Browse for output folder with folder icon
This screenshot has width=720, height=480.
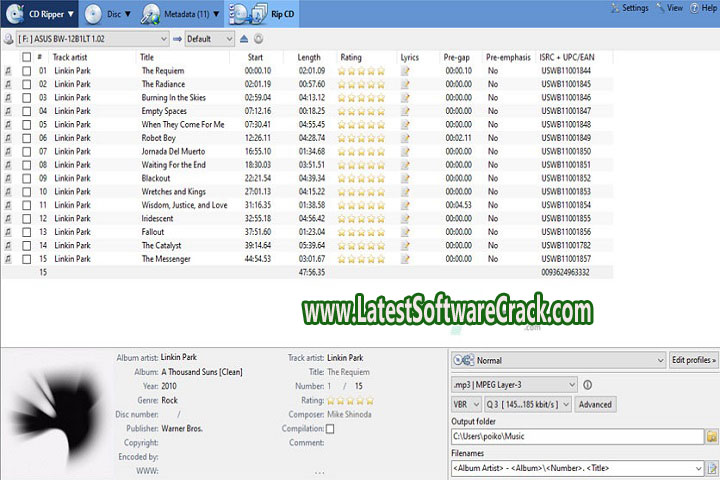[711, 437]
